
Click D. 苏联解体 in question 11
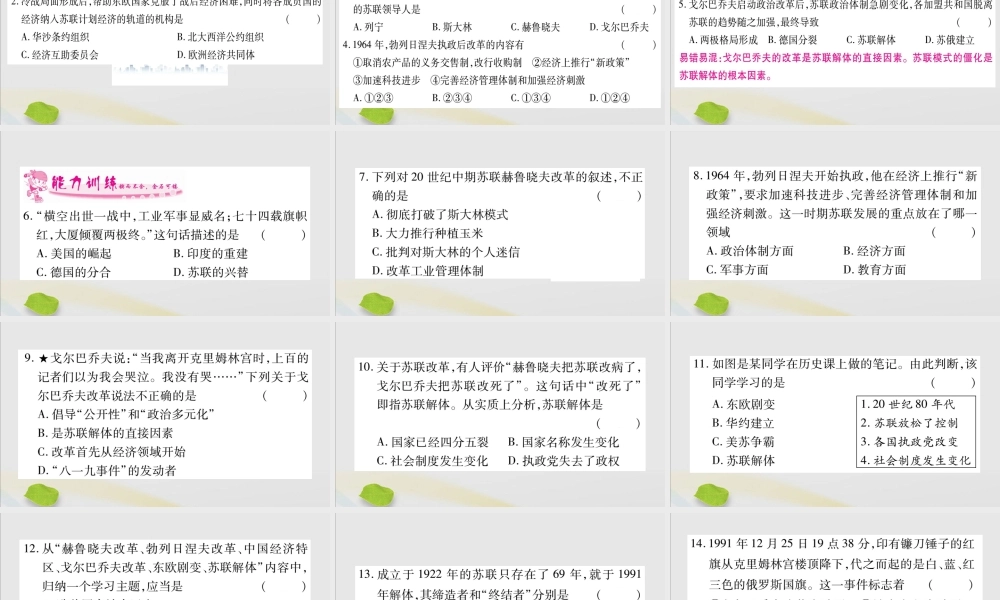tap(744, 460)
